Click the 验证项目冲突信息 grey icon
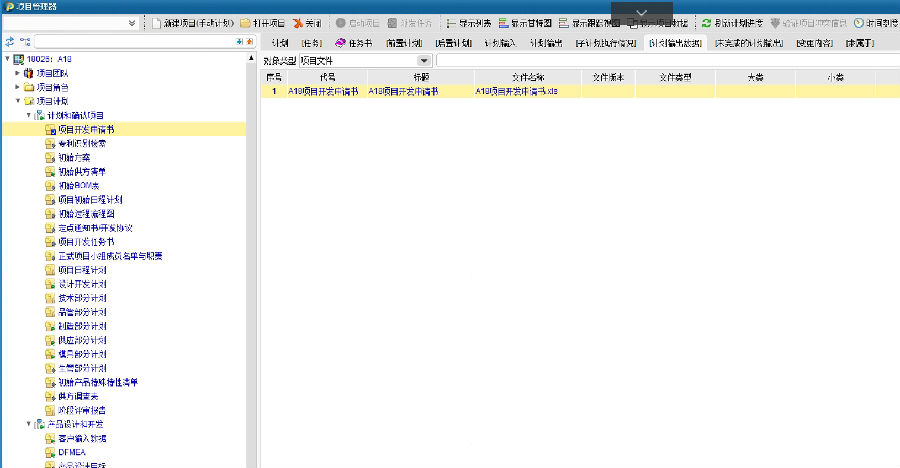Screen dimensions: 900x468 (775, 23)
